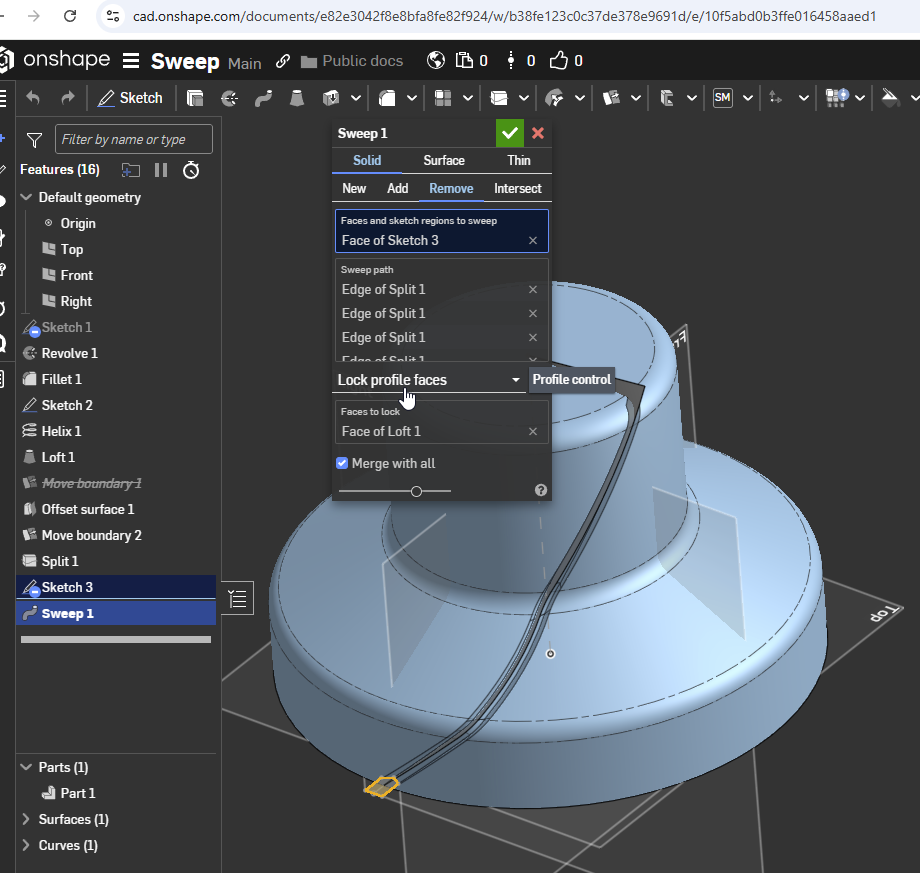Select the Revolve tool in the toolbar

pos(229,98)
